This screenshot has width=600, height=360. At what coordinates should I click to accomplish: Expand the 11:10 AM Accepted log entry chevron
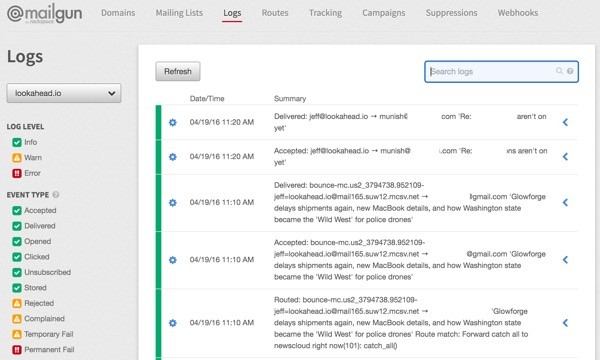pyautogui.click(x=565, y=260)
